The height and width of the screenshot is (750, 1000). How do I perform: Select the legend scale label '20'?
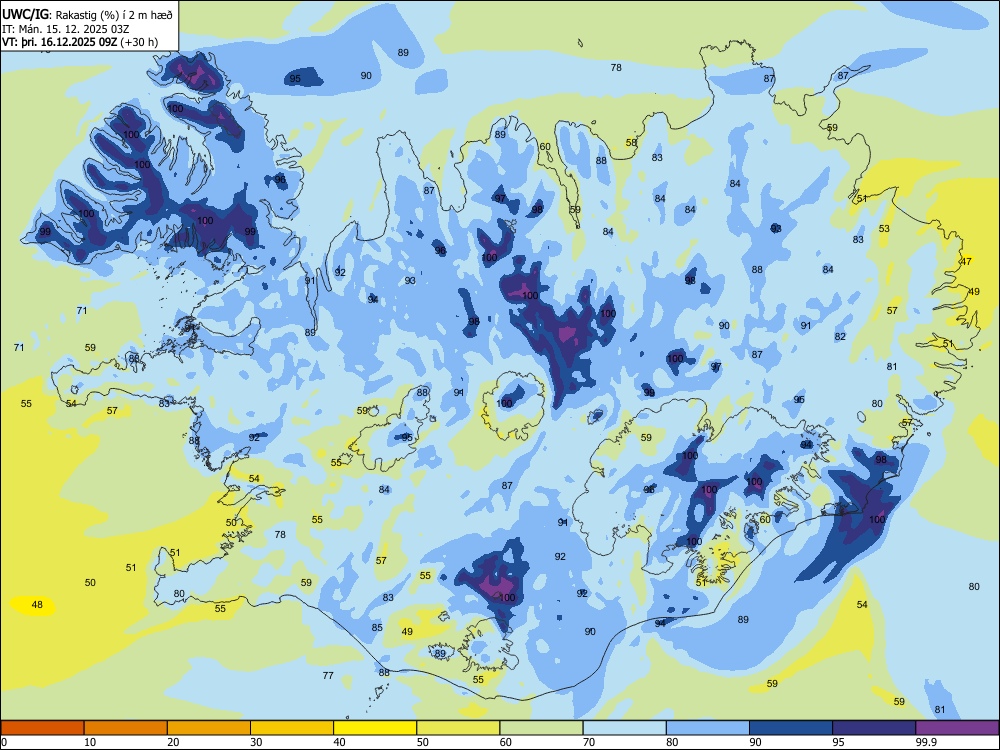[x=173, y=742]
